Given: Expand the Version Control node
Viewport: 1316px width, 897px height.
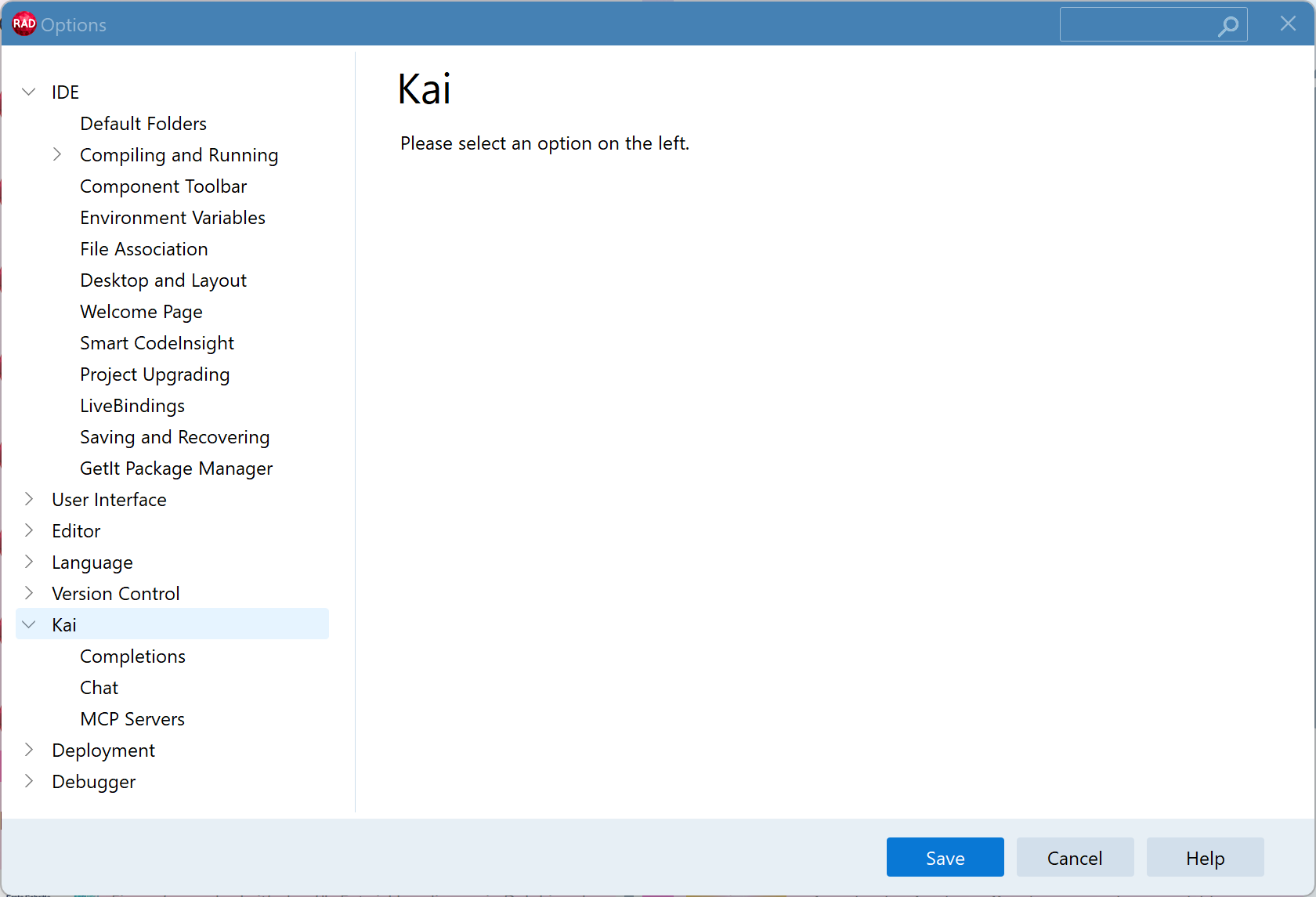Looking at the screenshot, I should pos(29,593).
